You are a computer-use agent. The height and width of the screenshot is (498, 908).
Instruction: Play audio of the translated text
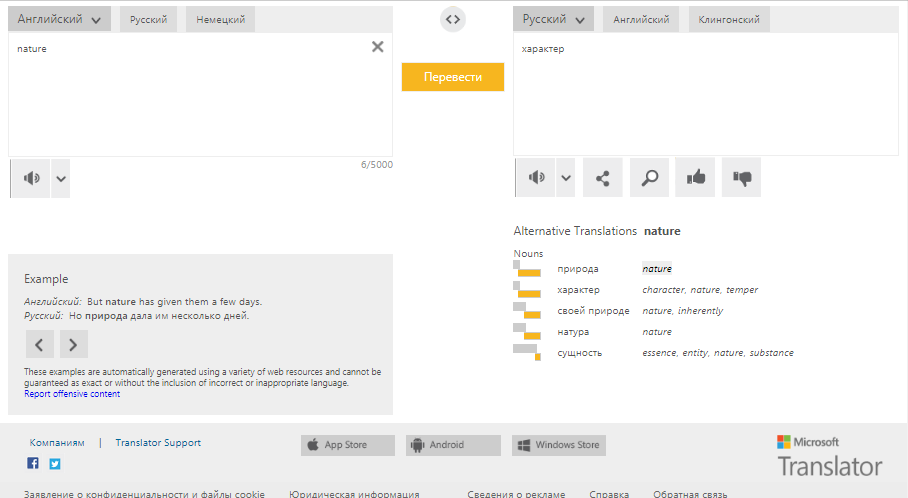pos(536,177)
